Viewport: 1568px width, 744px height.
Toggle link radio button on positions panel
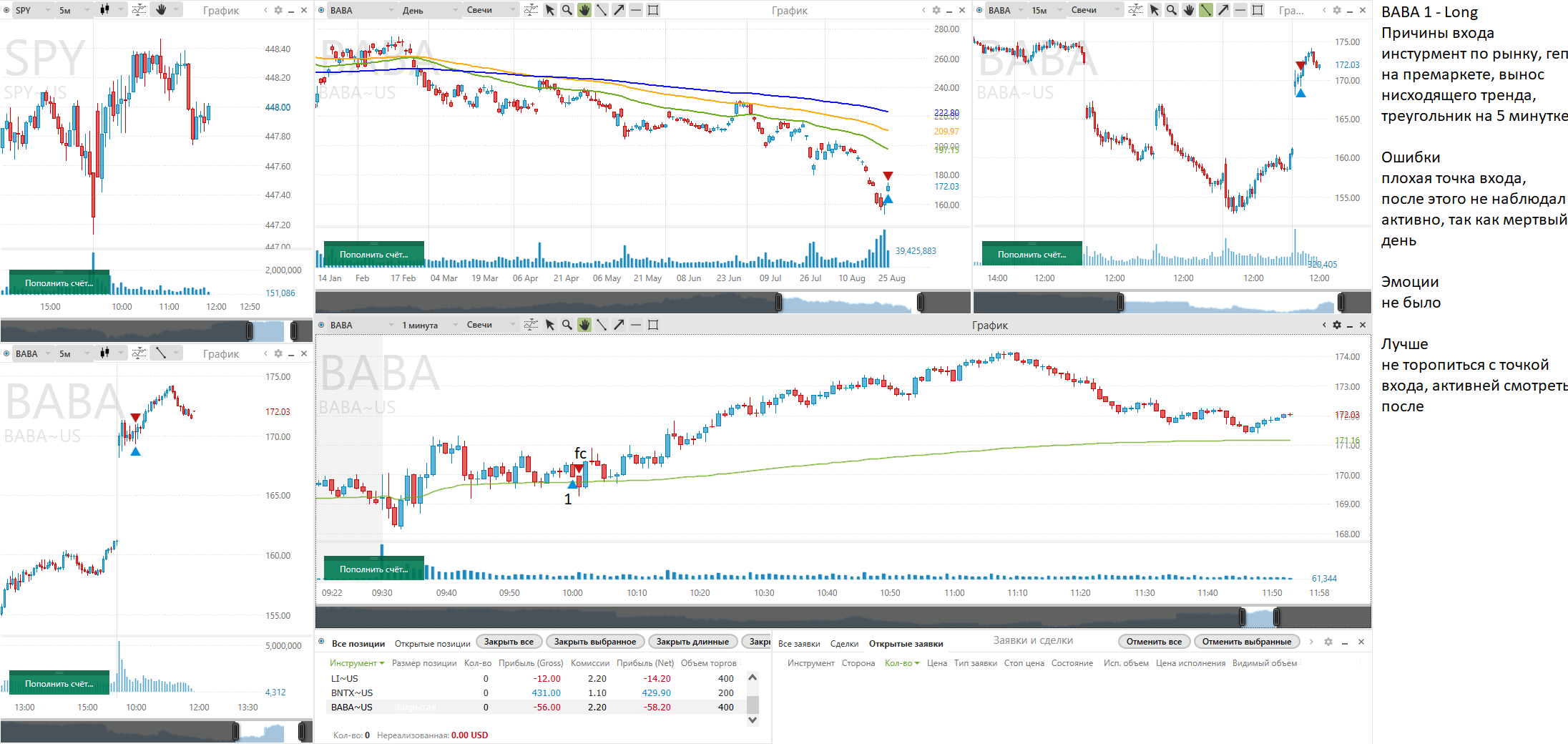coord(321,642)
